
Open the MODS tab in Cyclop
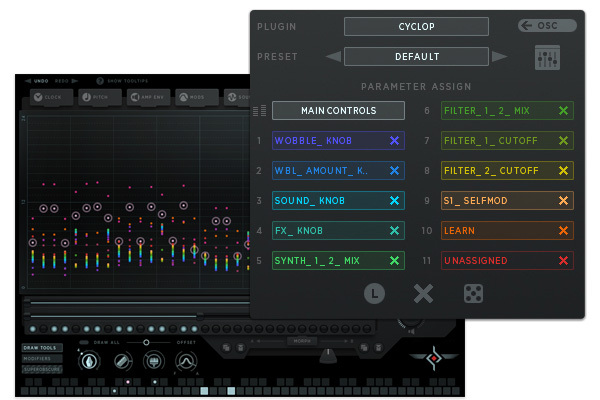pos(197,97)
